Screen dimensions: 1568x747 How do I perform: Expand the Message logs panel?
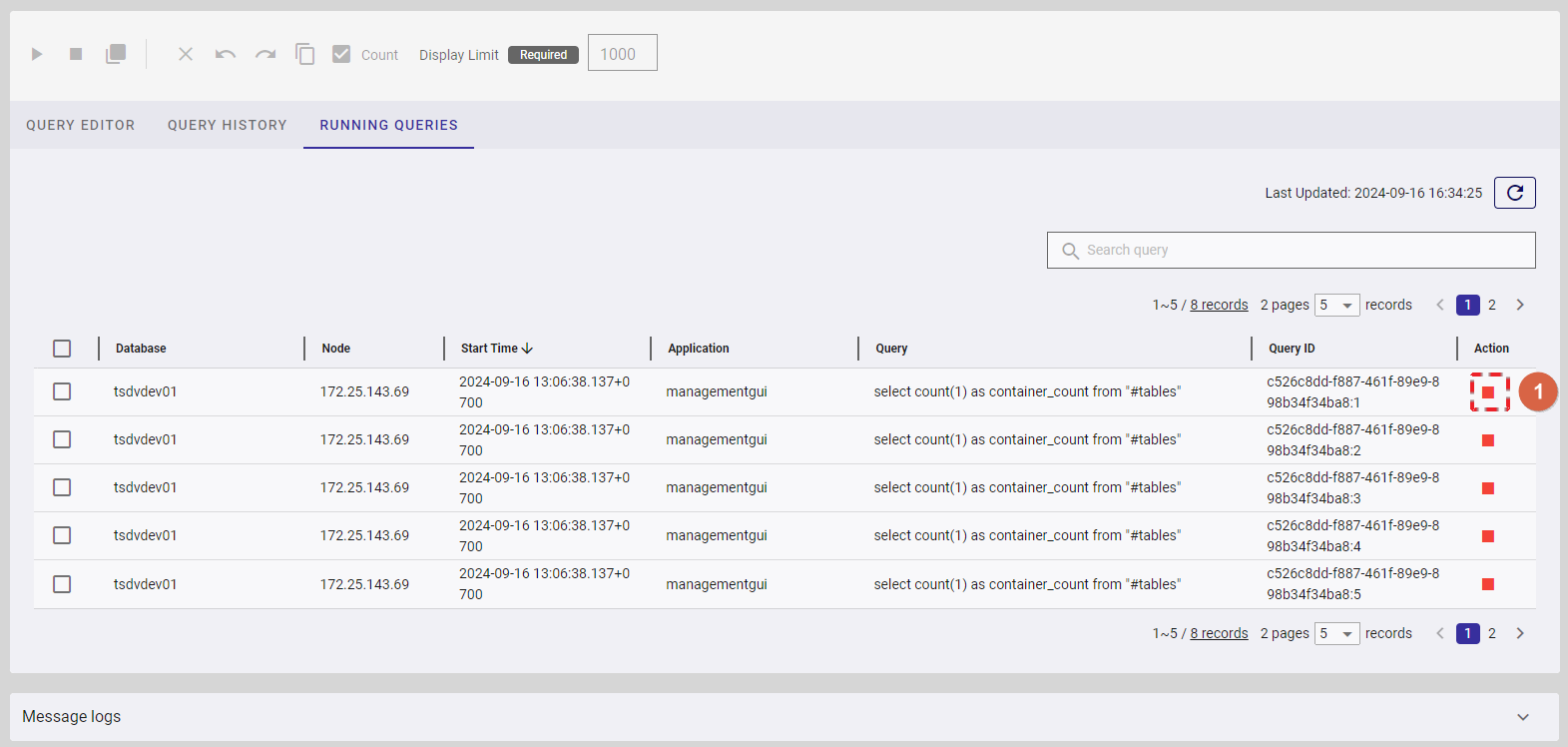pos(1522,717)
